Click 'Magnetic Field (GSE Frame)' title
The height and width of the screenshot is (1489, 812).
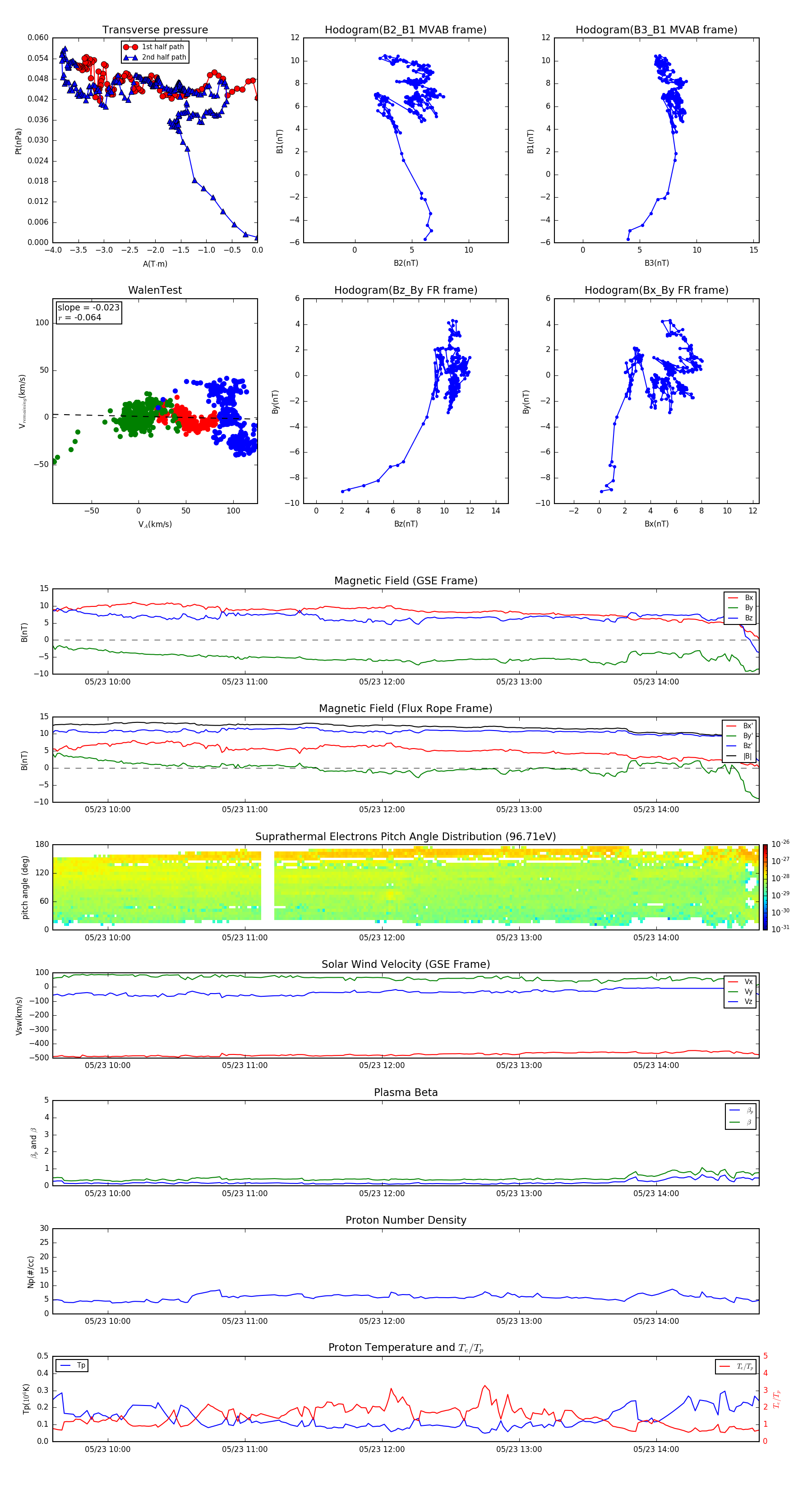(x=406, y=581)
